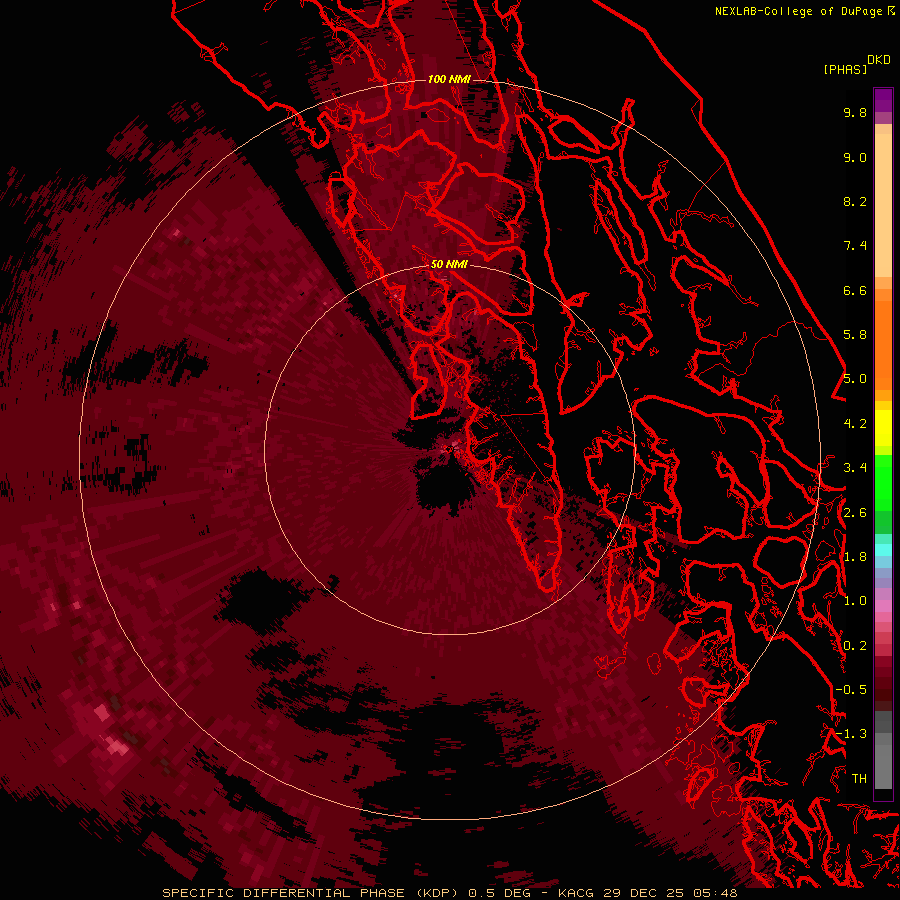The image size is (900, 900).
Task: Click the -1.3 legend value
Action: point(851,734)
